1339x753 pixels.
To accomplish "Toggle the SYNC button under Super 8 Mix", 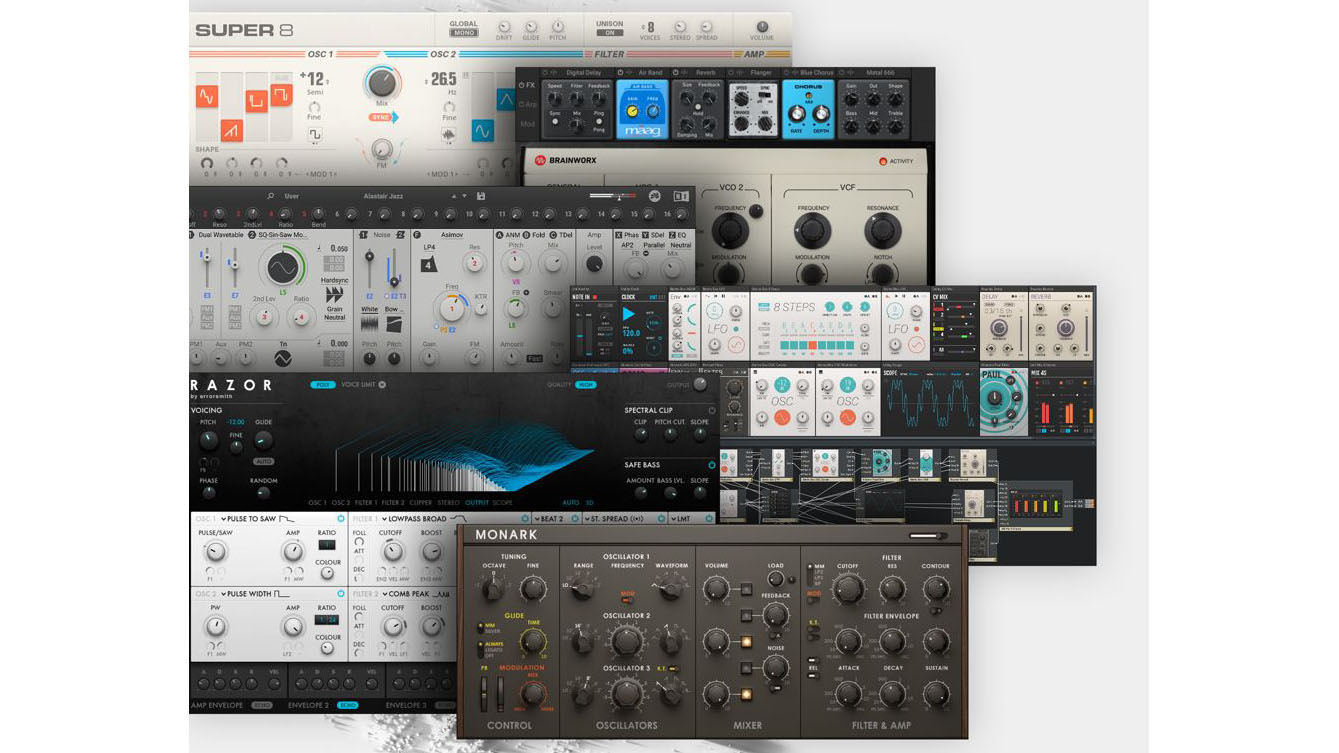I will coord(383,117).
